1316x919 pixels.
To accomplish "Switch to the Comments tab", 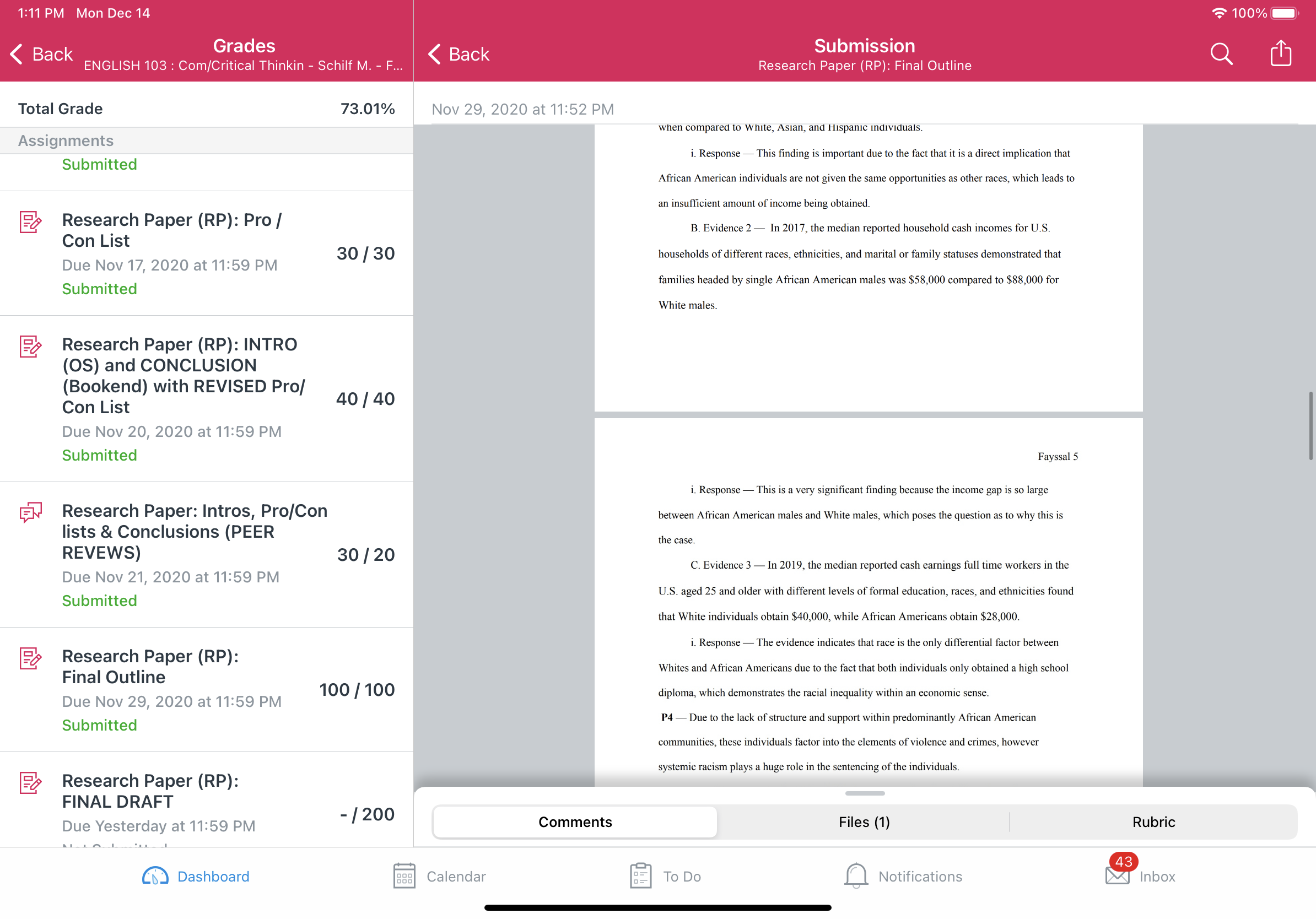I will (x=575, y=822).
